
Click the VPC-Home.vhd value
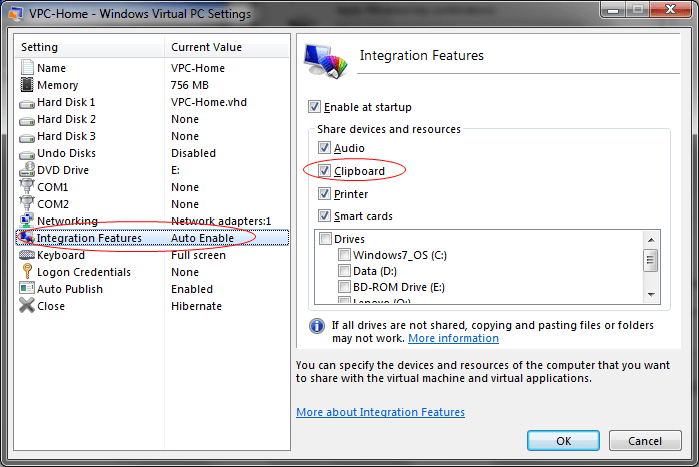coord(209,102)
